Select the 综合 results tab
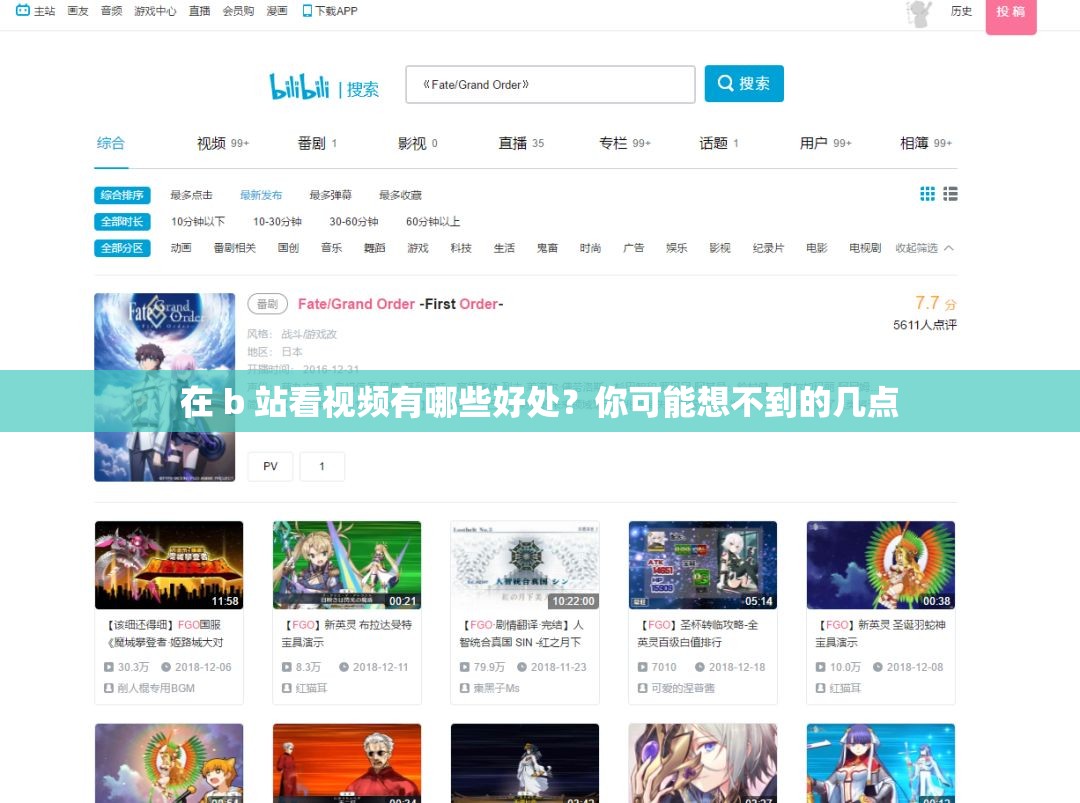This screenshot has height=803, width=1080. pos(110,143)
